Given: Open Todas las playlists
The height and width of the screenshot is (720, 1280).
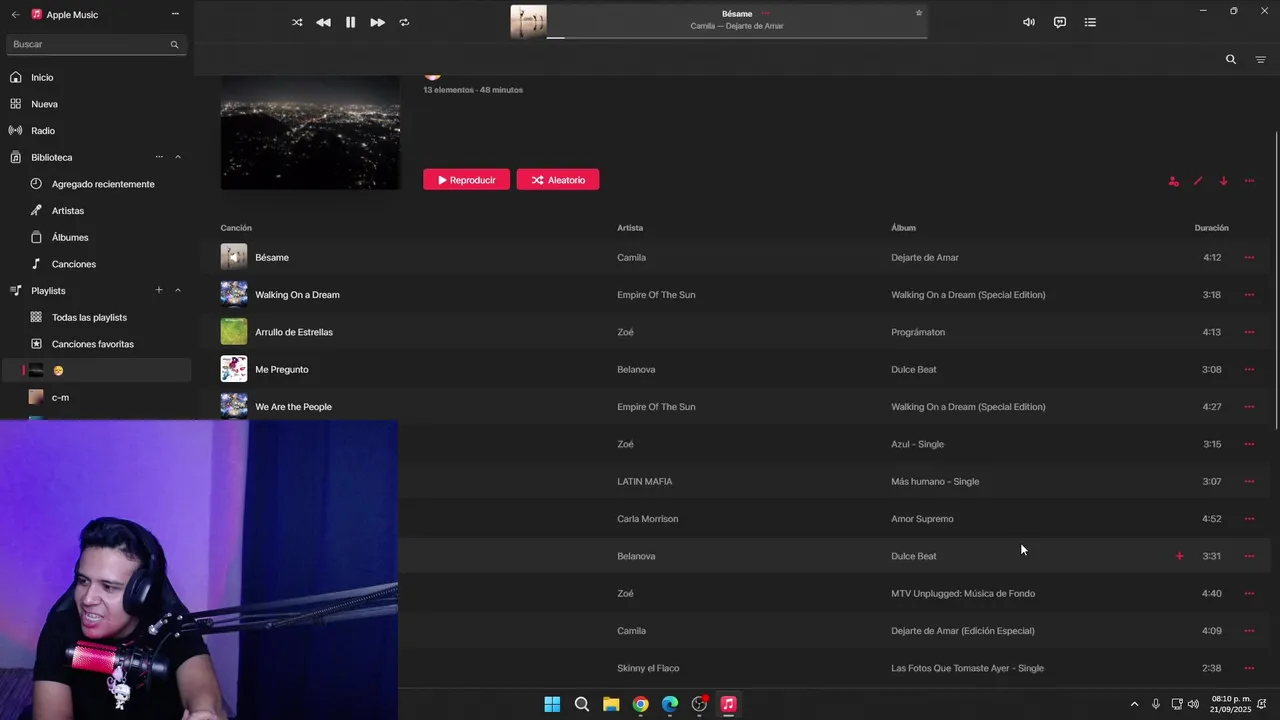Looking at the screenshot, I should [x=89, y=317].
